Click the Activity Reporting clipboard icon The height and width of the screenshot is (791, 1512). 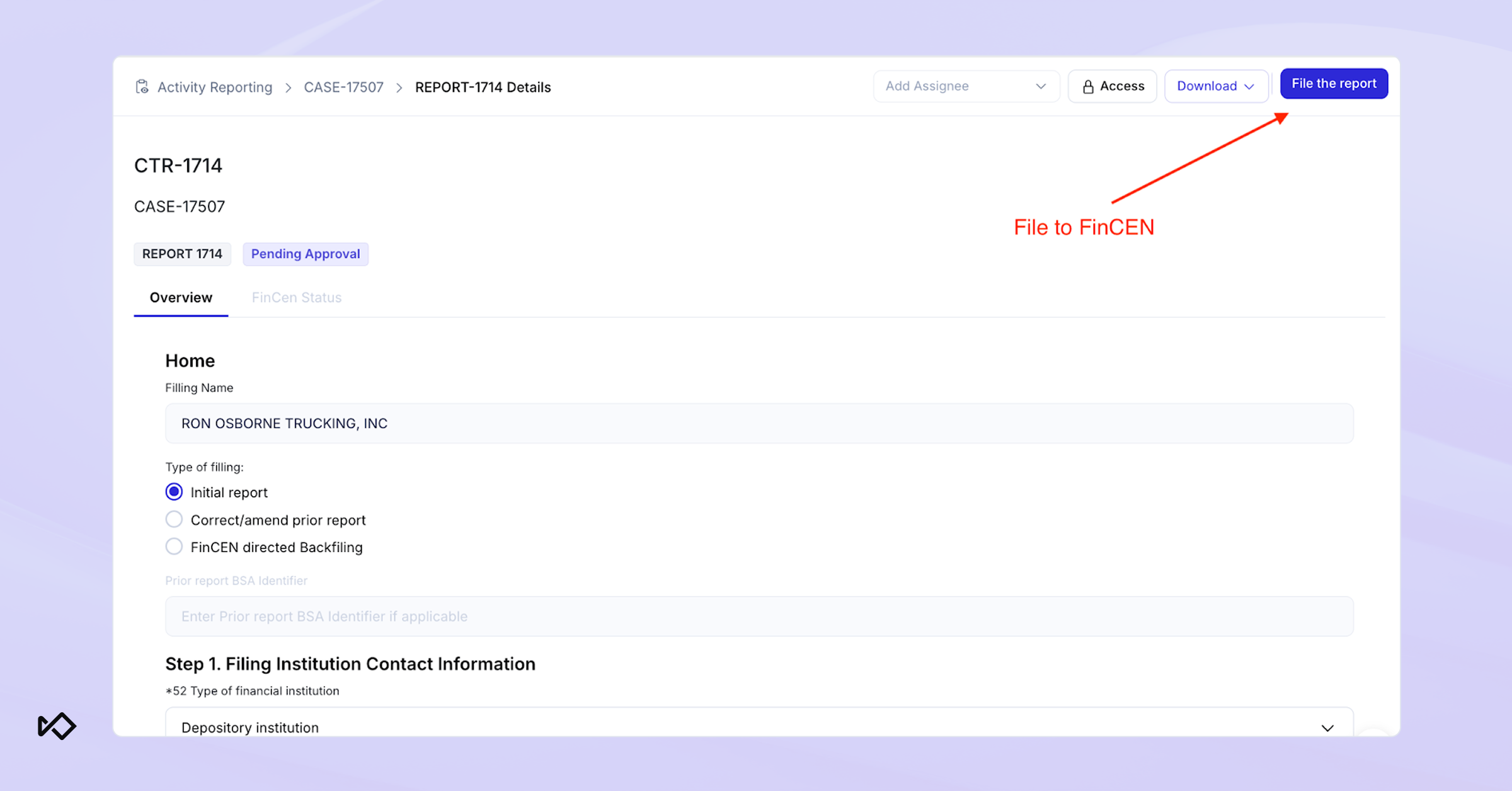(x=142, y=87)
